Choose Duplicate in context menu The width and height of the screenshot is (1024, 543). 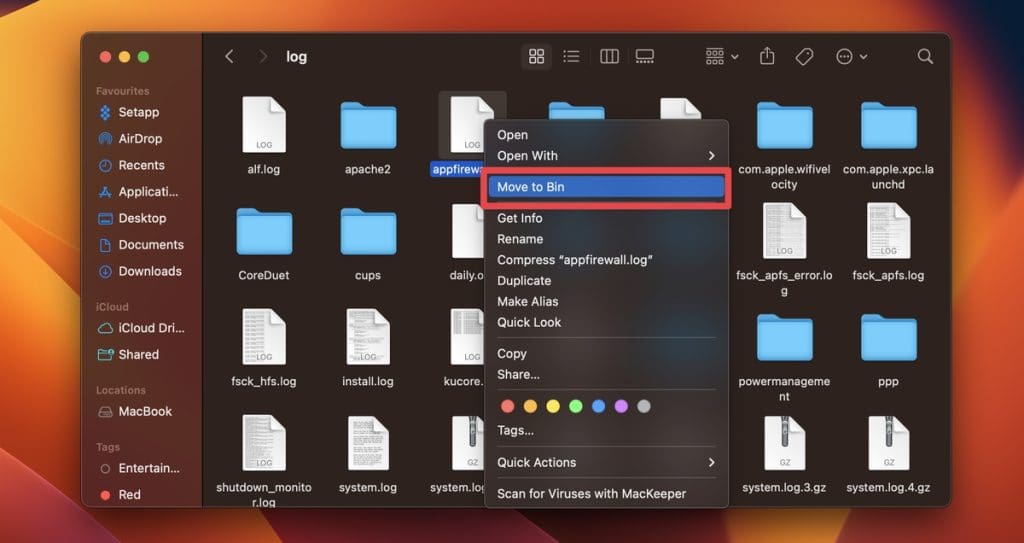click(606, 281)
